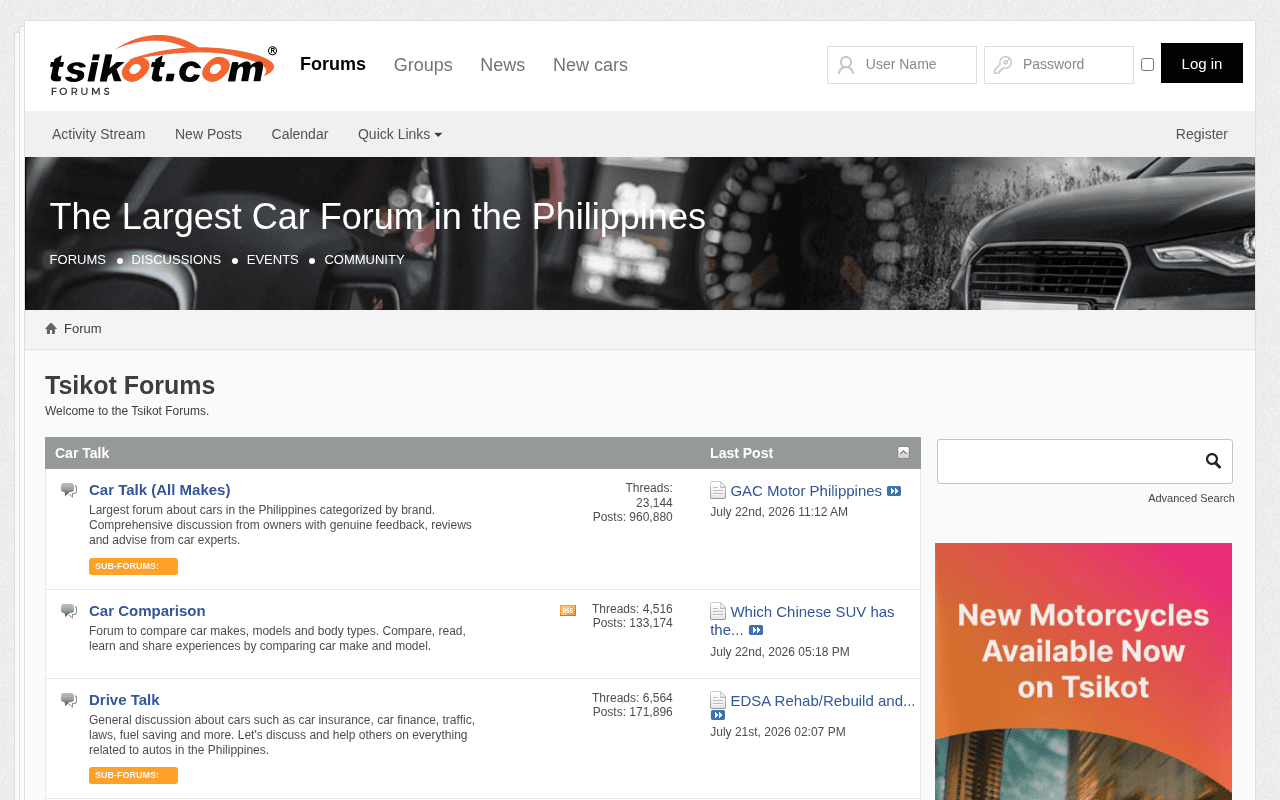
Task: Collapse the Car Talk category
Action: click(903, 453)
